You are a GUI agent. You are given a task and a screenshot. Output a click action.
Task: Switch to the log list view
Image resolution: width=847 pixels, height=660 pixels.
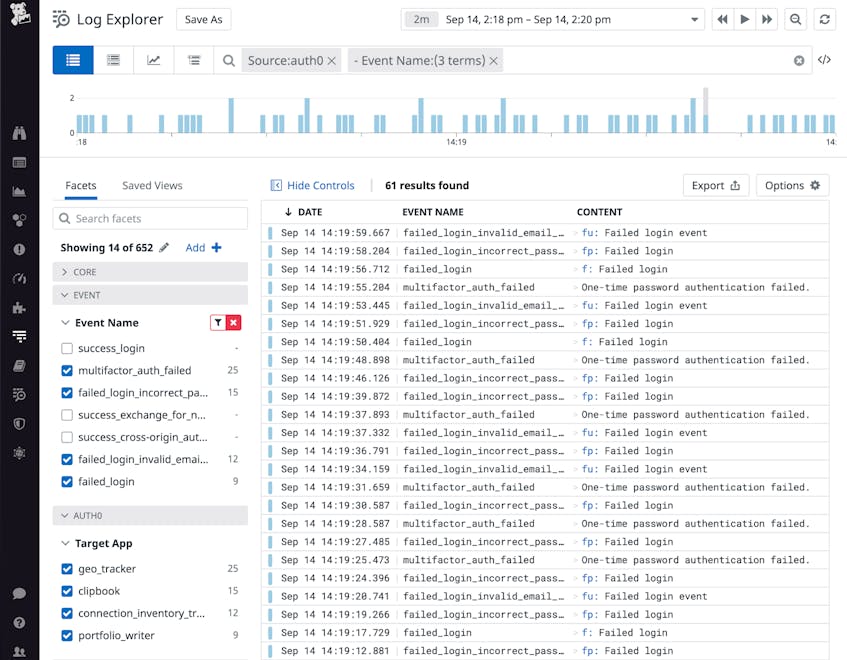[x=73, y=60]
